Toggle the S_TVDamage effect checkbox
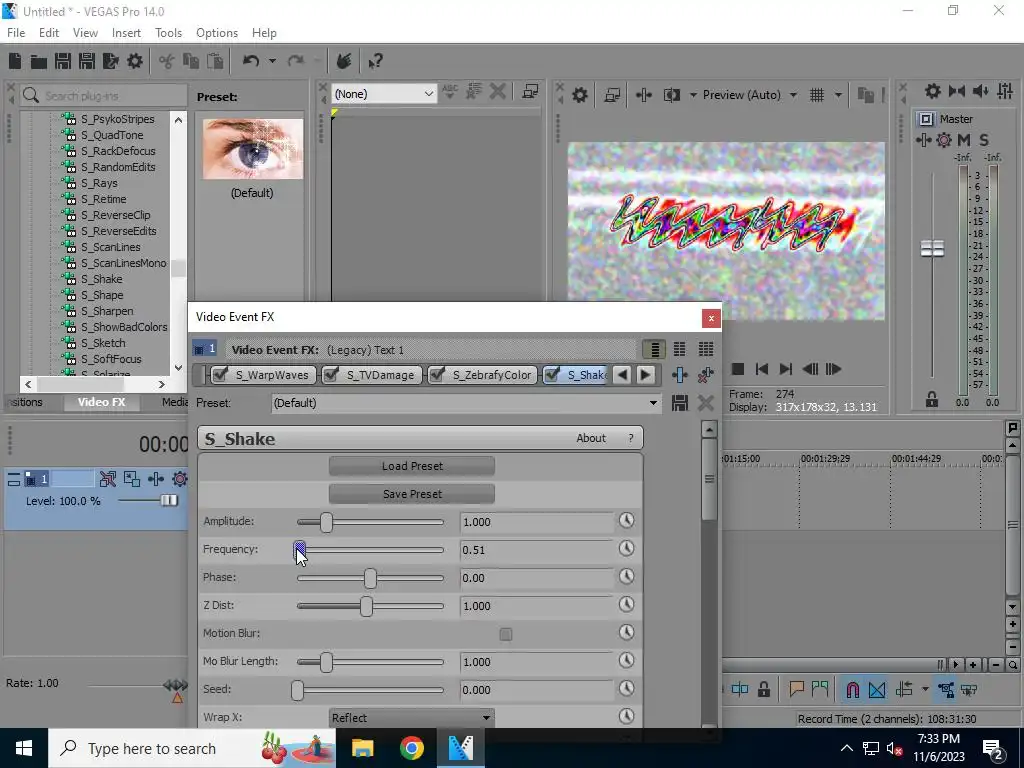 pos(332,374)
